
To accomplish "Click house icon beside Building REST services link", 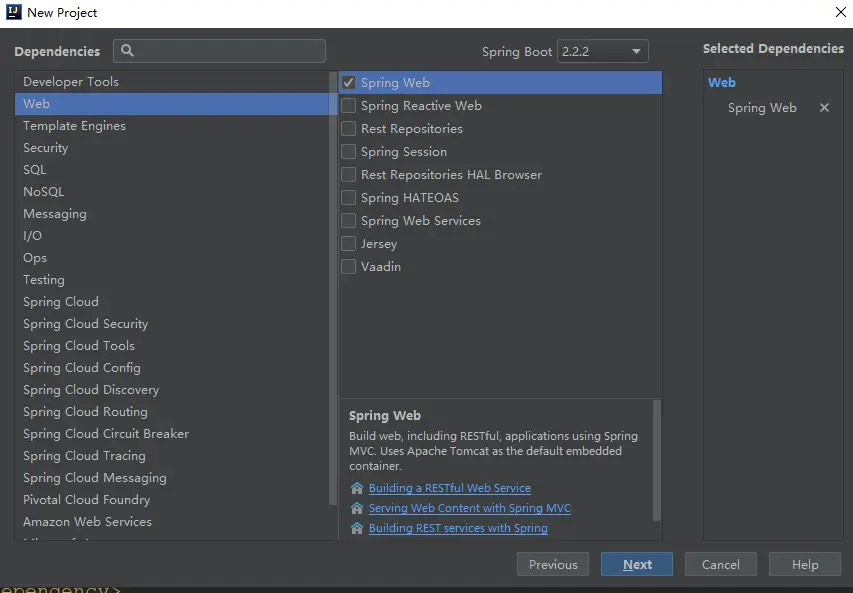I will 357,528.
